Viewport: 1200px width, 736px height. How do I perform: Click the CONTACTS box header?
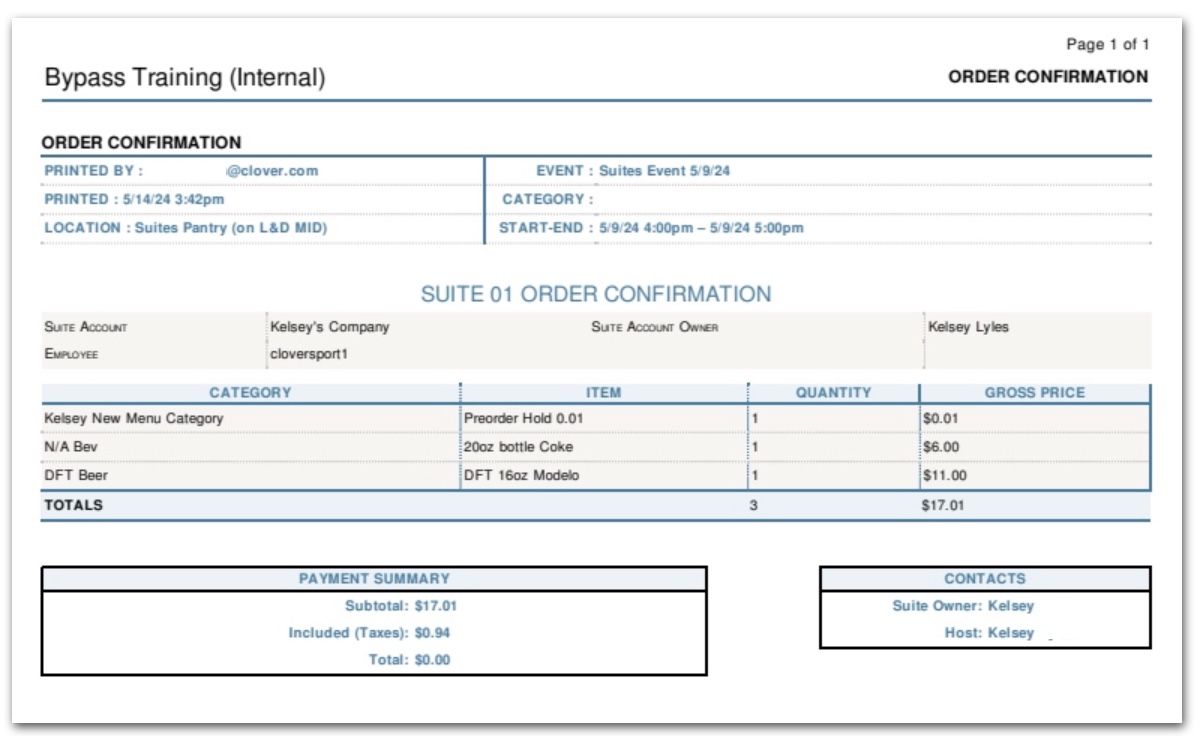985,578
